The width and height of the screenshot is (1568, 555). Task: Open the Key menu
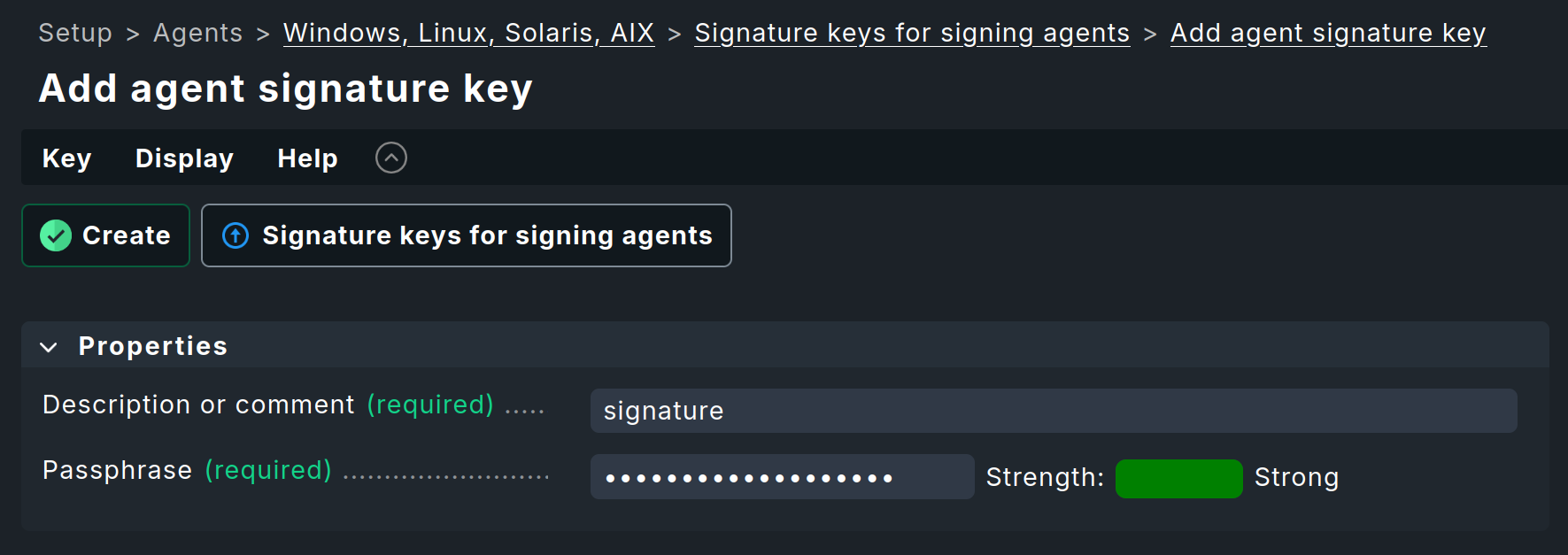point(66,158)
